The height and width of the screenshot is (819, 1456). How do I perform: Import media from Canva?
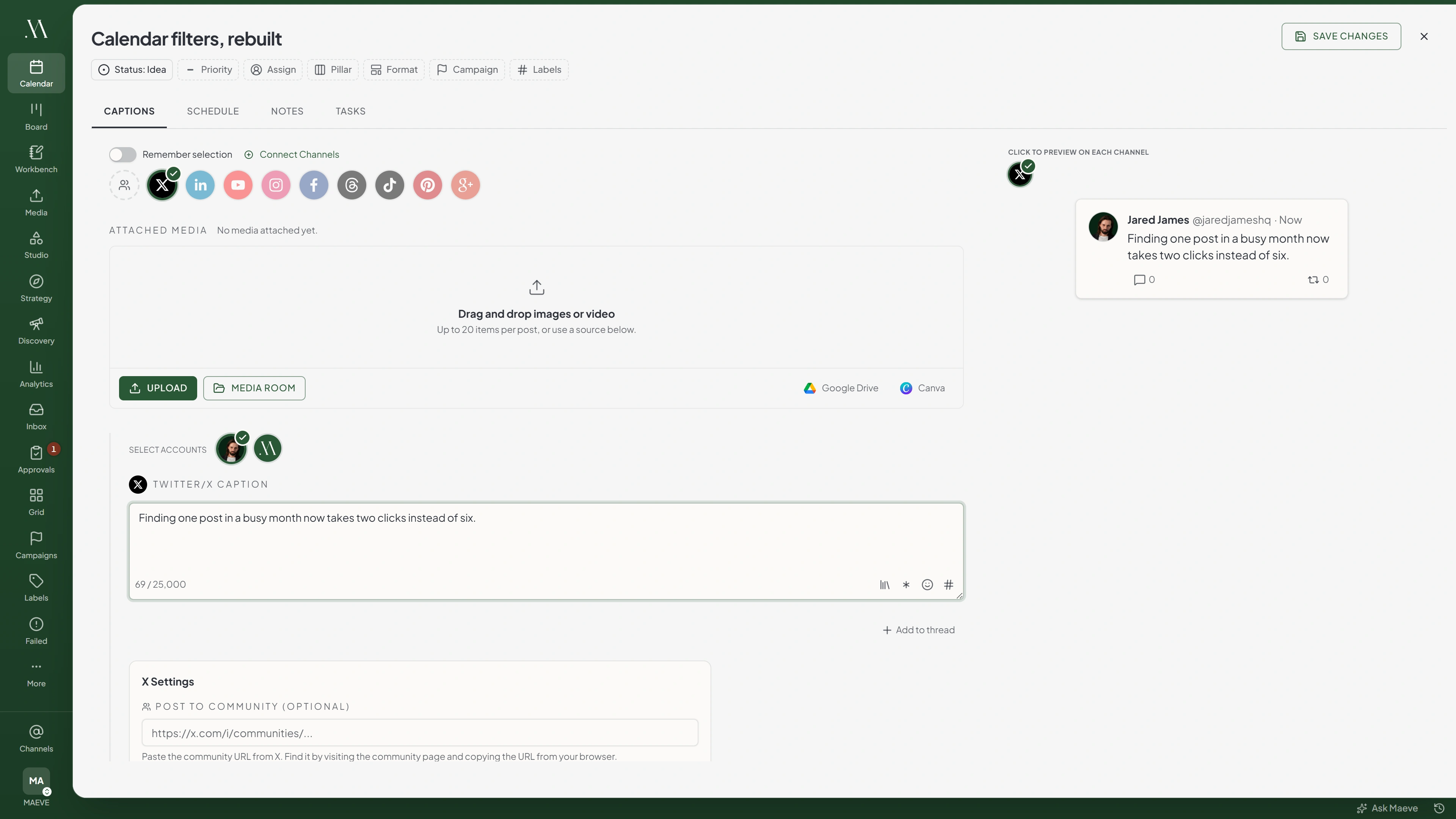point(922,388)
